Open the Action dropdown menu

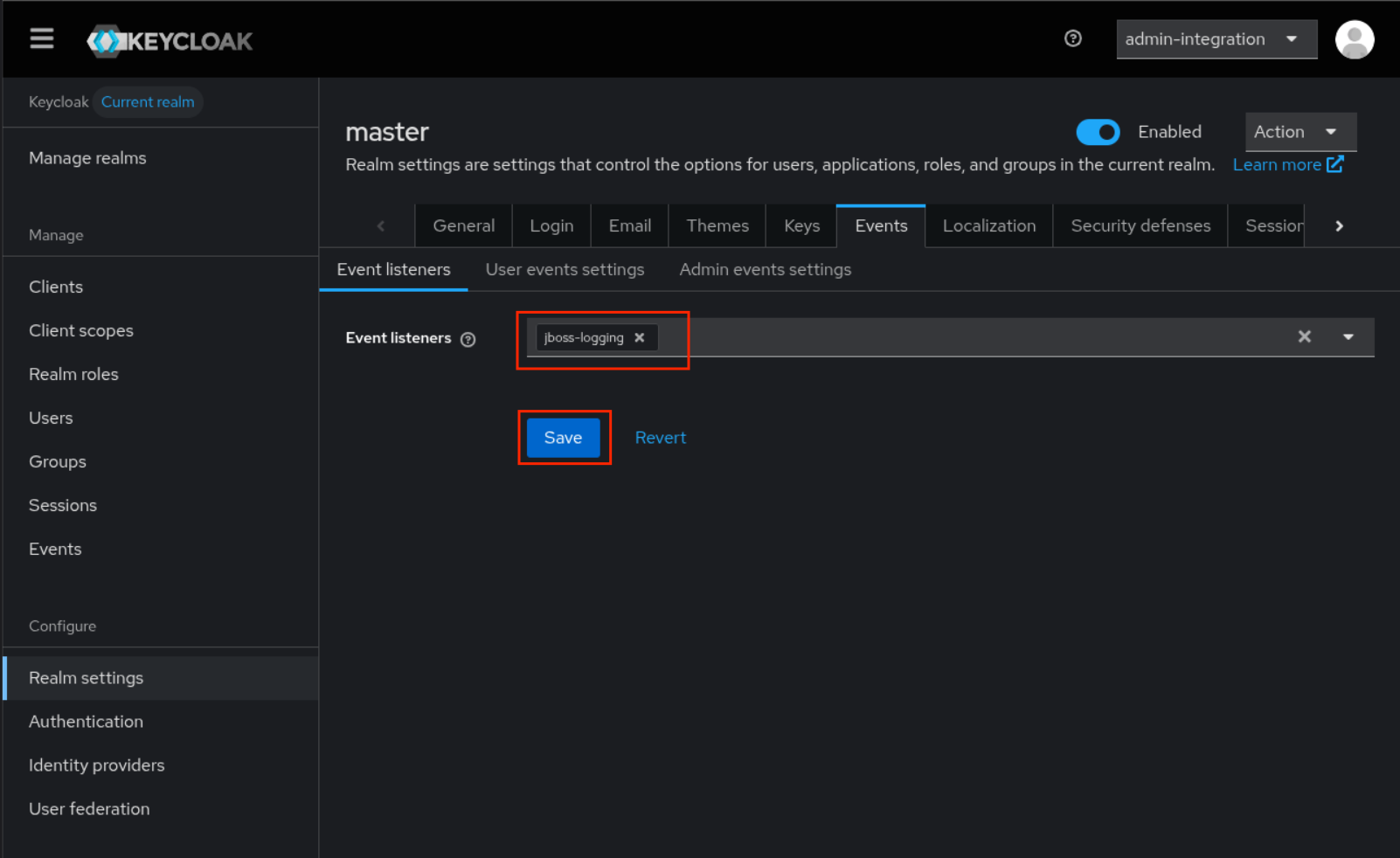point(1300,132)
